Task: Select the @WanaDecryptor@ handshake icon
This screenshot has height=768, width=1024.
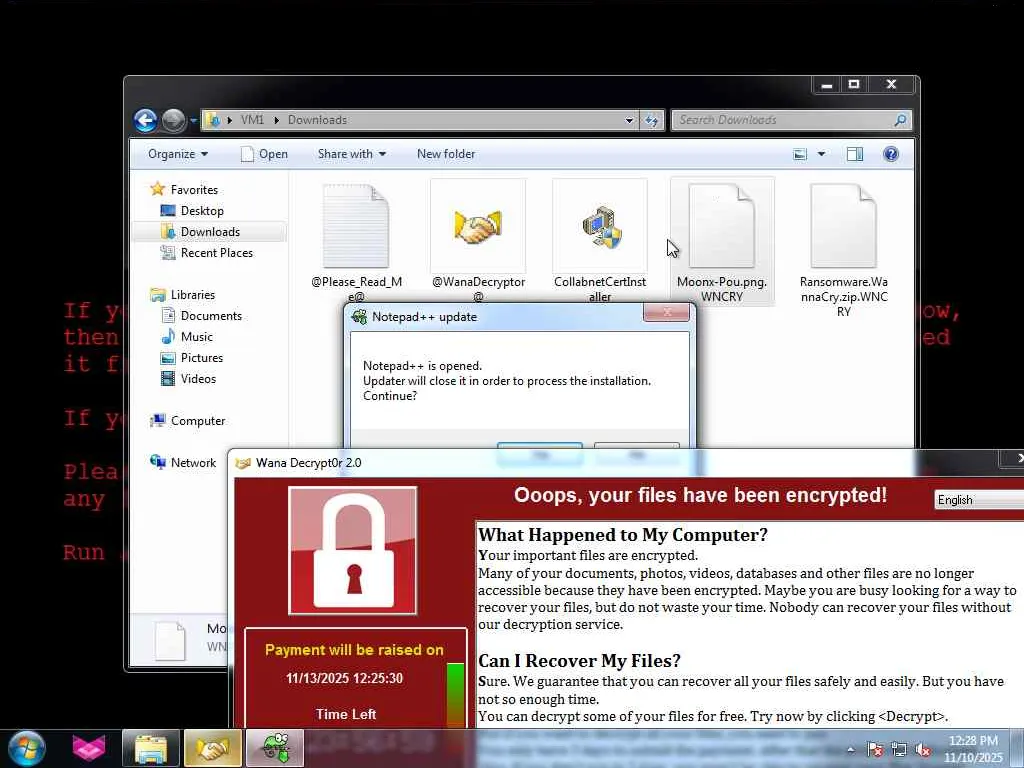Action: 478,226
